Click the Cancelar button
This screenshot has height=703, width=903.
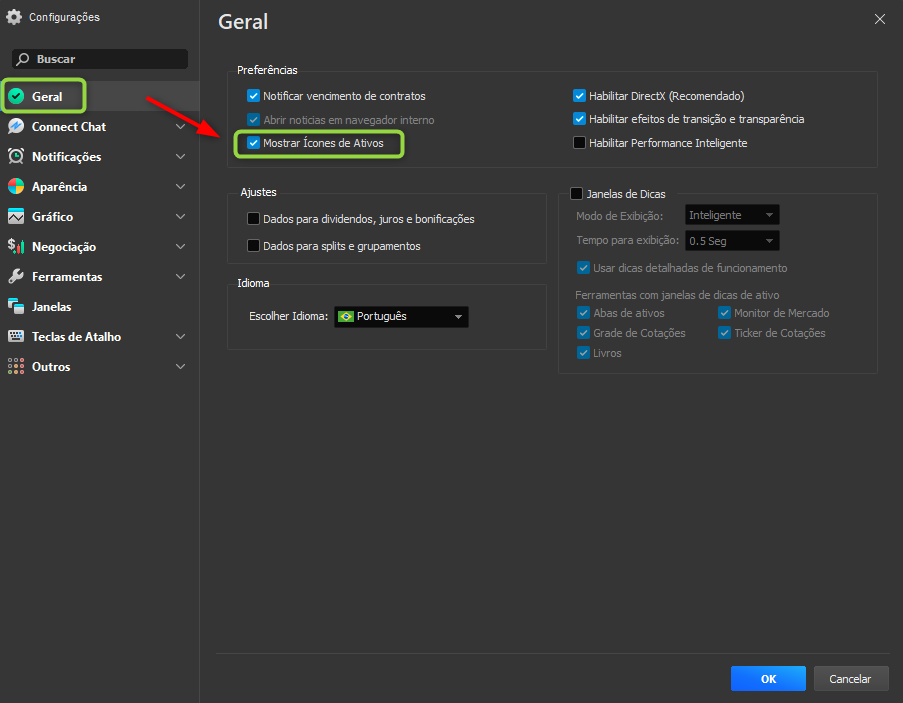click(x=851, y=679)
